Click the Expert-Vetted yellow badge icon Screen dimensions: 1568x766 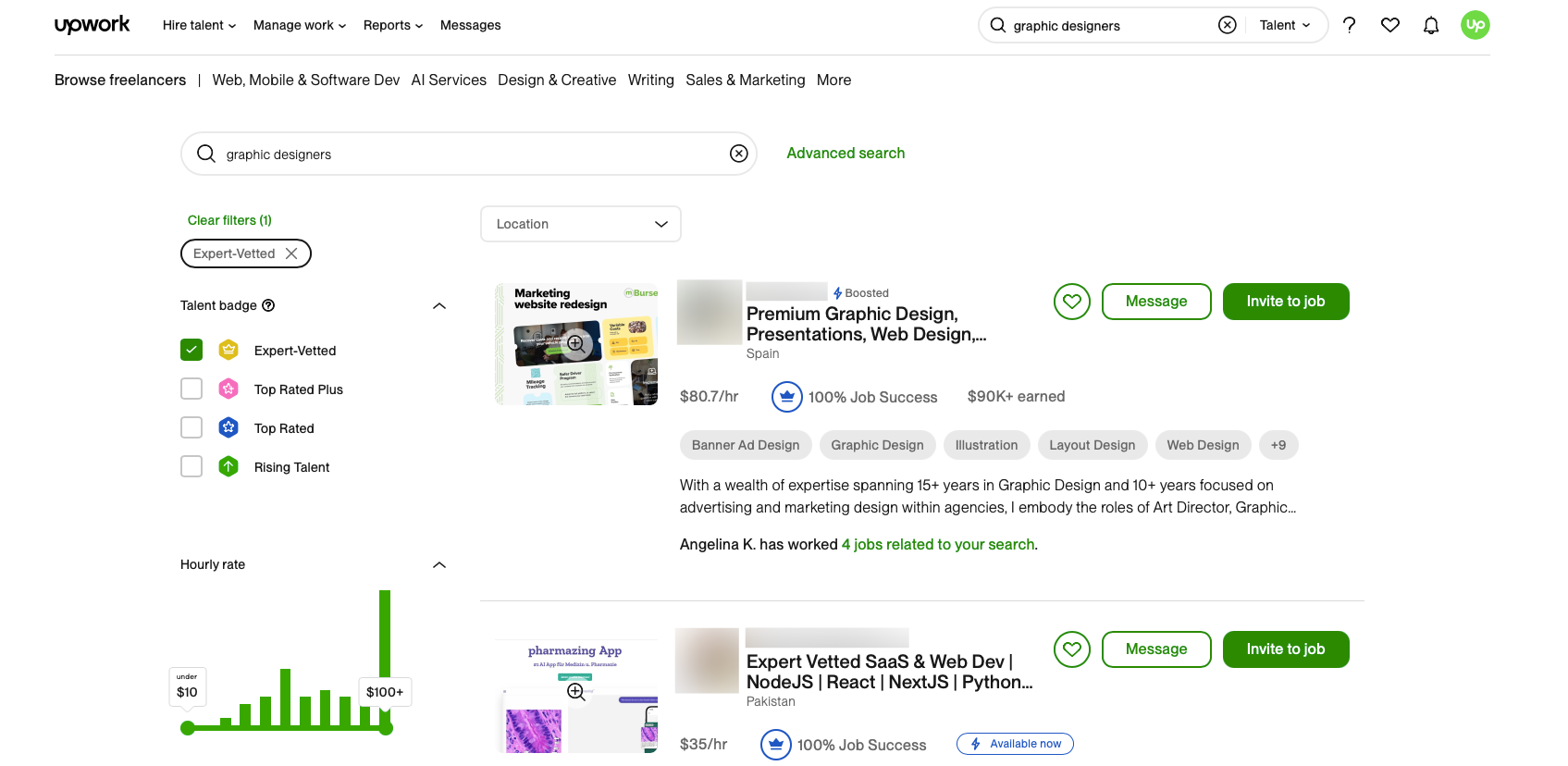(228, 350)
